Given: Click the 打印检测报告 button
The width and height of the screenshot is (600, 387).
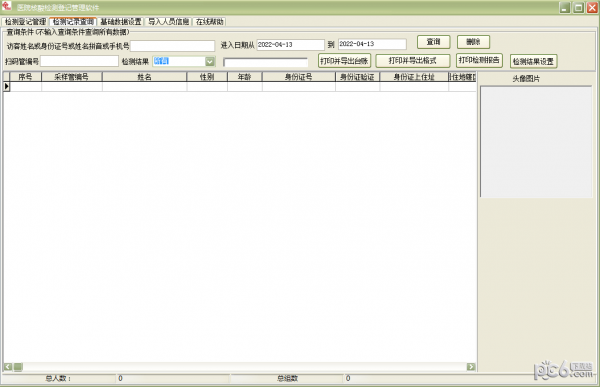Looking at the screenshot, I should [479, 60].
